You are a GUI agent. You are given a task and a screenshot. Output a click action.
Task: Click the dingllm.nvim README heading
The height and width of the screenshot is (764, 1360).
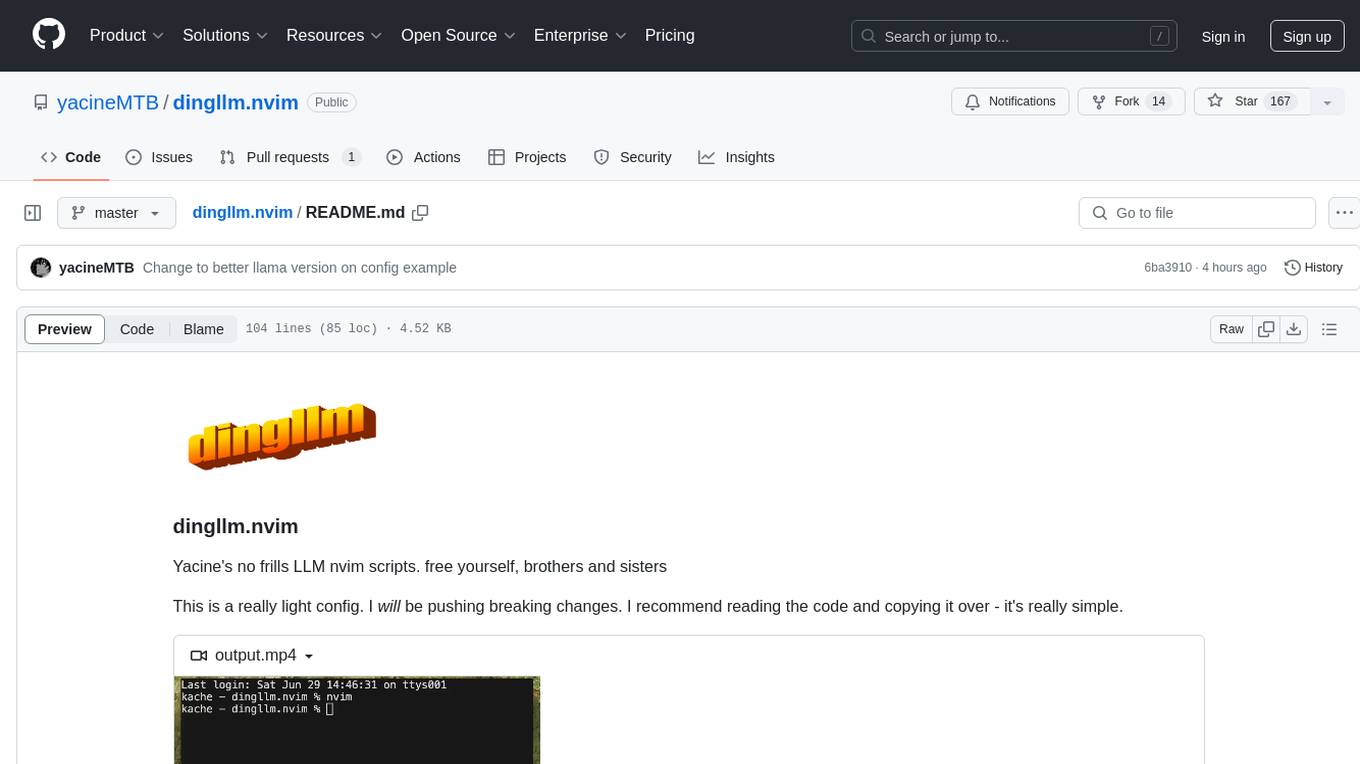click(236, 526)
